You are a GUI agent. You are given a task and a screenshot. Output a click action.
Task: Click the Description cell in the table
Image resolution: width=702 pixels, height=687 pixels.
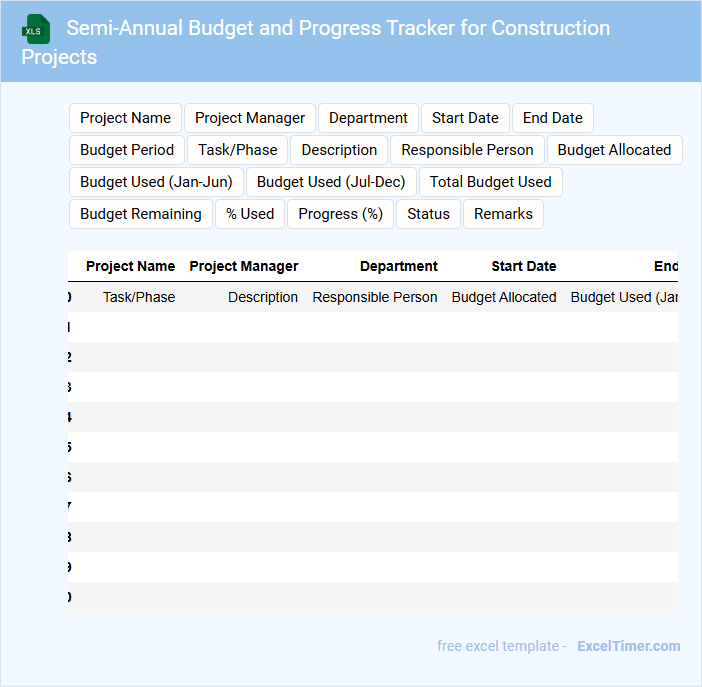tap(263, 297)
